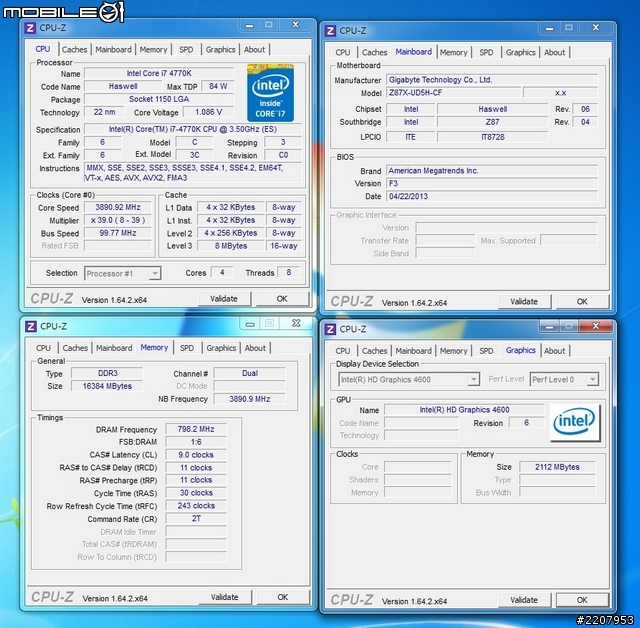
Task: Click OK in the CPU window
Action: pyautogui.click(x=282, y=299)
